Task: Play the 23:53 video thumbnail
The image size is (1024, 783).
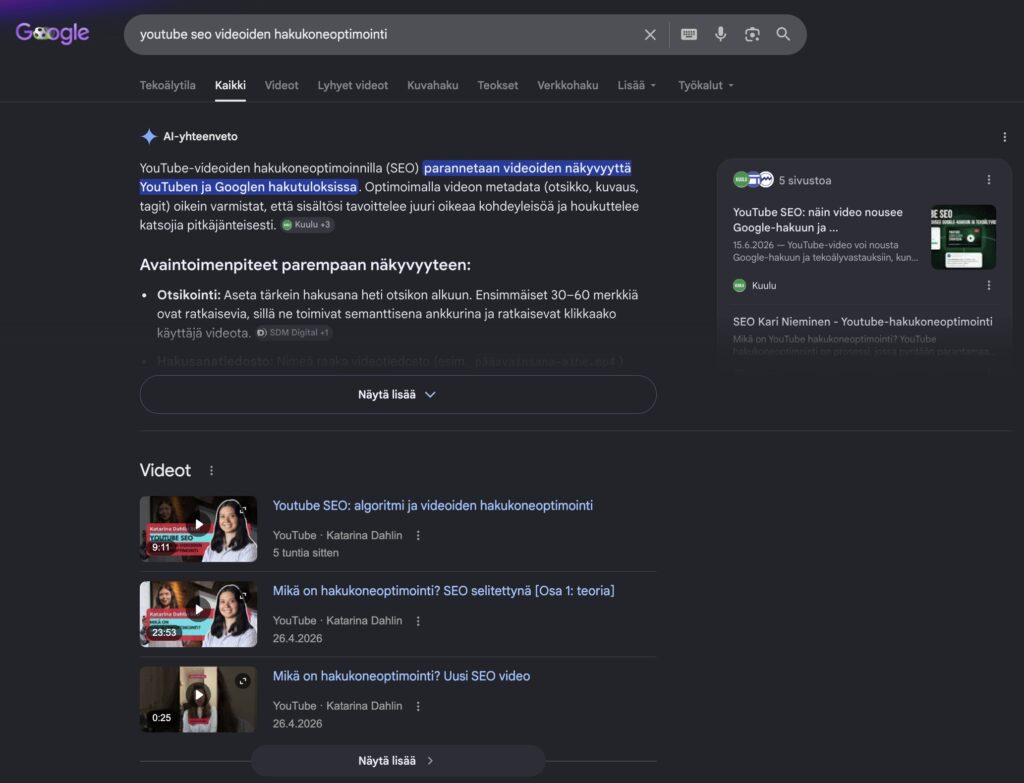Action: 199,614
